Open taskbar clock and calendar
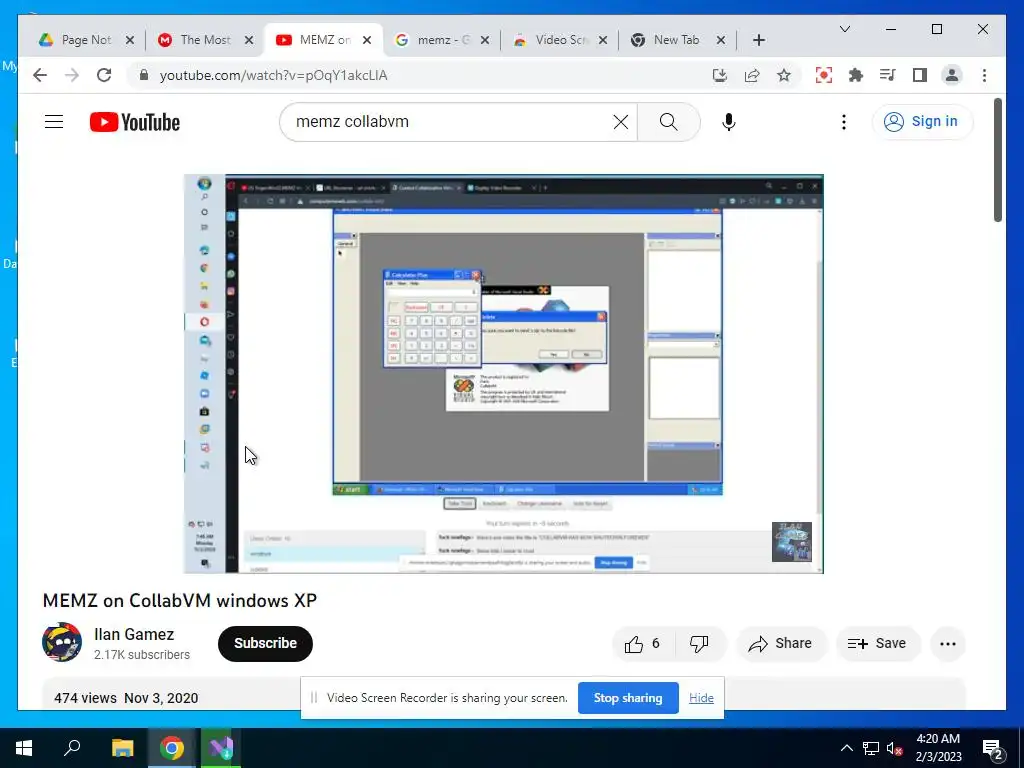Viewport: 1024px width, 768px height. pos(938,748)
